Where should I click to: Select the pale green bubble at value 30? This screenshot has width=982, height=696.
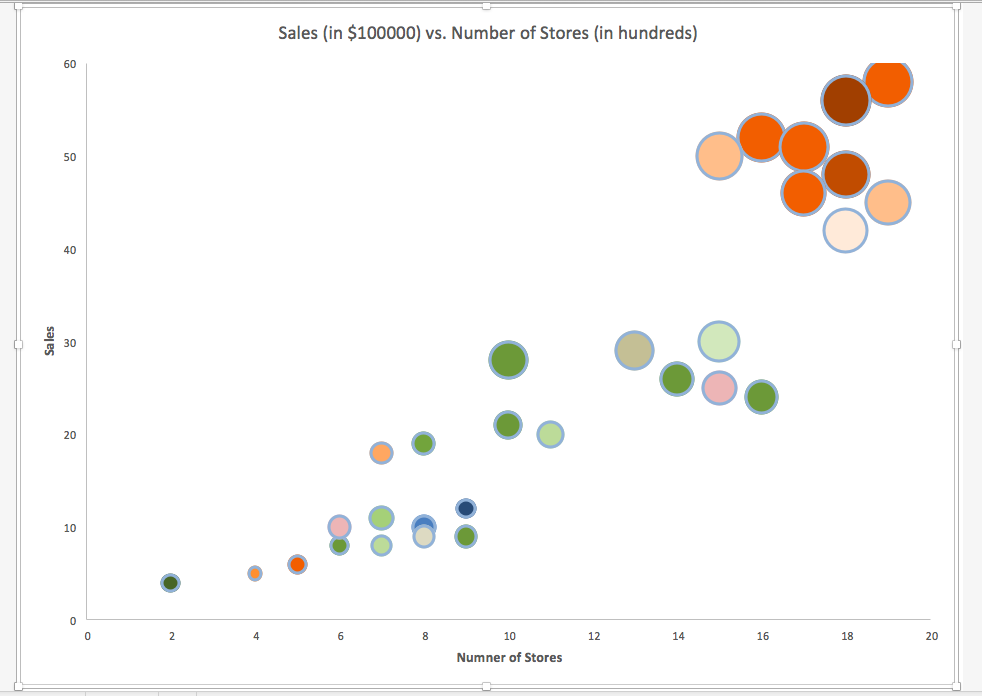[x=719, y=340]
